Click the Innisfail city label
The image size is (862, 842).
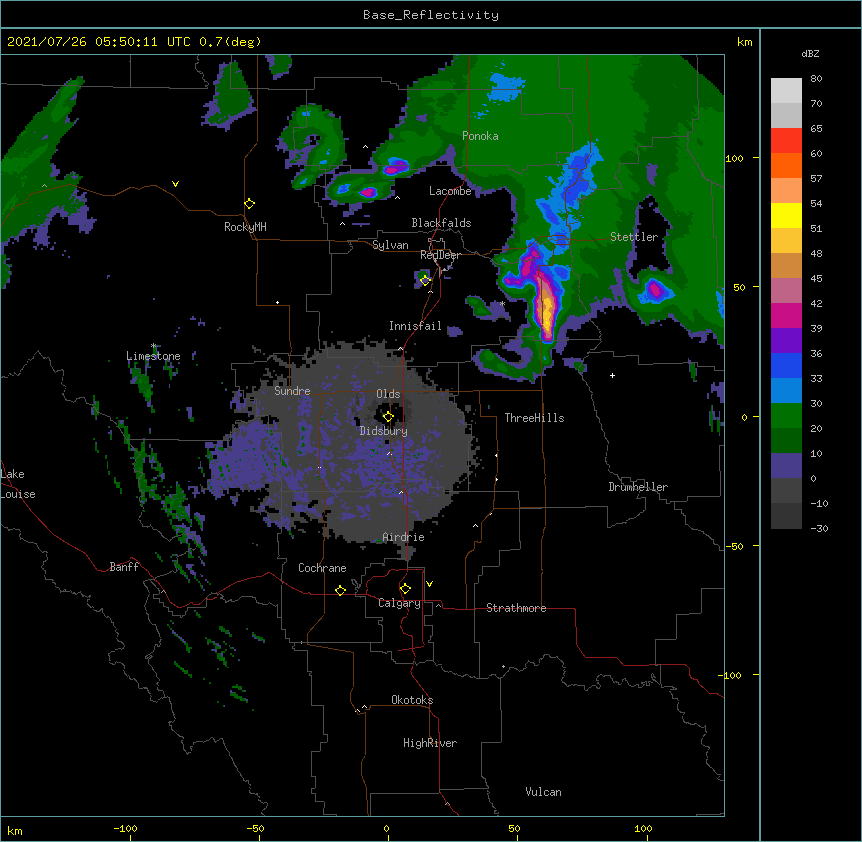click(x=415, y=326)
